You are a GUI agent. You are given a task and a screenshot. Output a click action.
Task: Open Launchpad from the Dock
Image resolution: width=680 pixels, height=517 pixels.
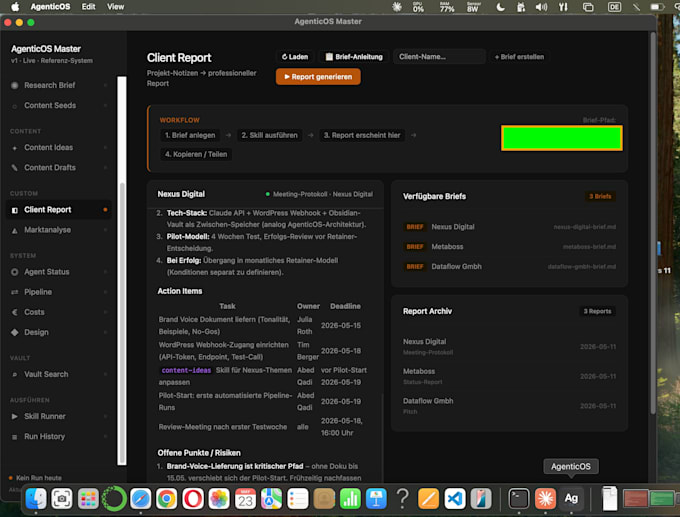coord(88,498)
